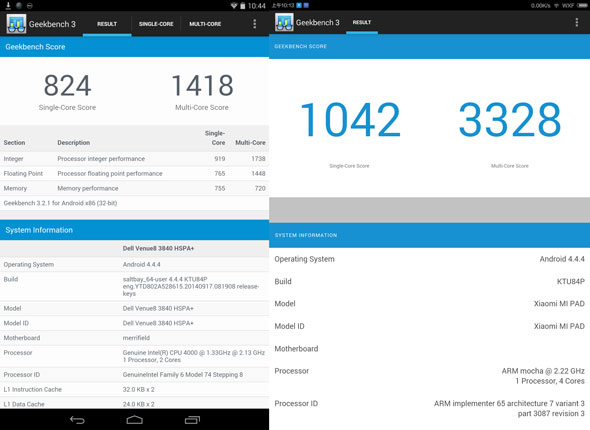Tap the Integer multi-core value 1738
The image size is (590, 430).
pos(258,159)
